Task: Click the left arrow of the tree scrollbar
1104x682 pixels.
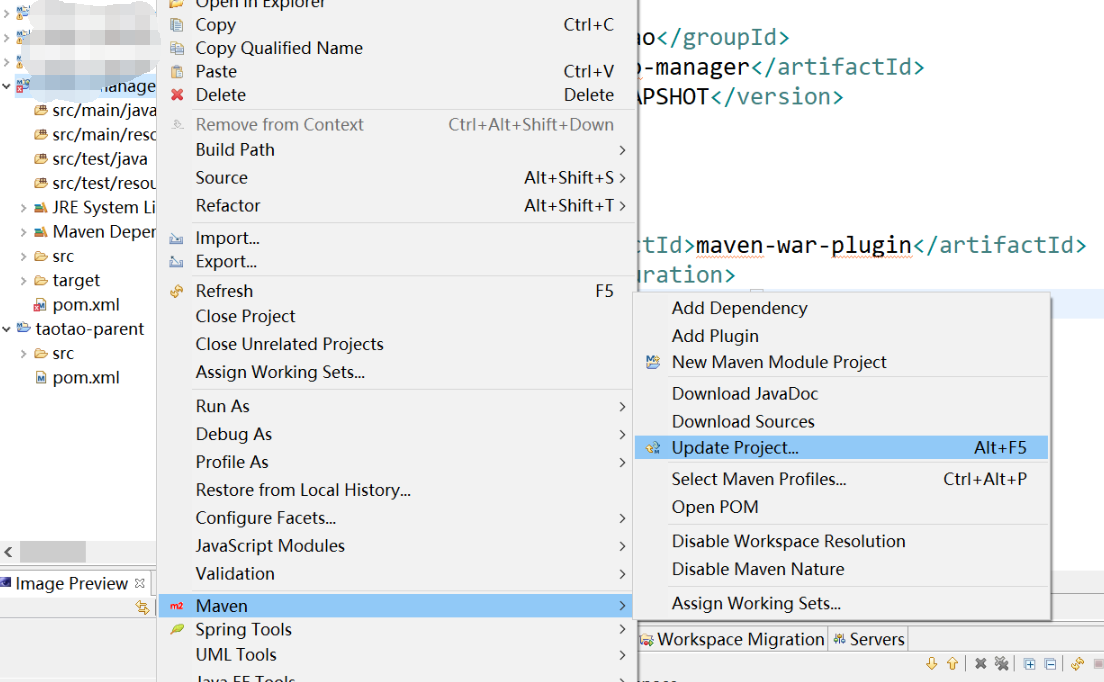Action: pyautogui.click(x=8, y=551)
